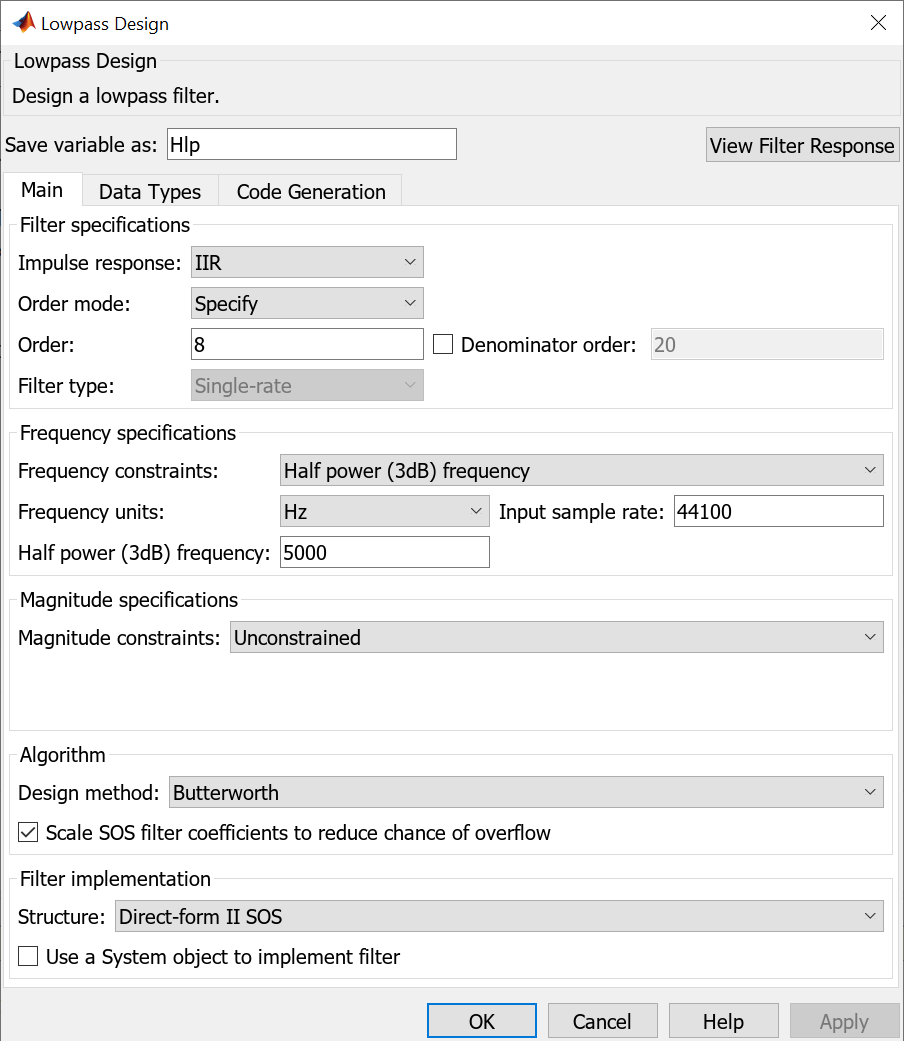The height and width of the screenshot is (1041, 904).
Task: Open the Code Generation tab
Action: pos(311,192)
